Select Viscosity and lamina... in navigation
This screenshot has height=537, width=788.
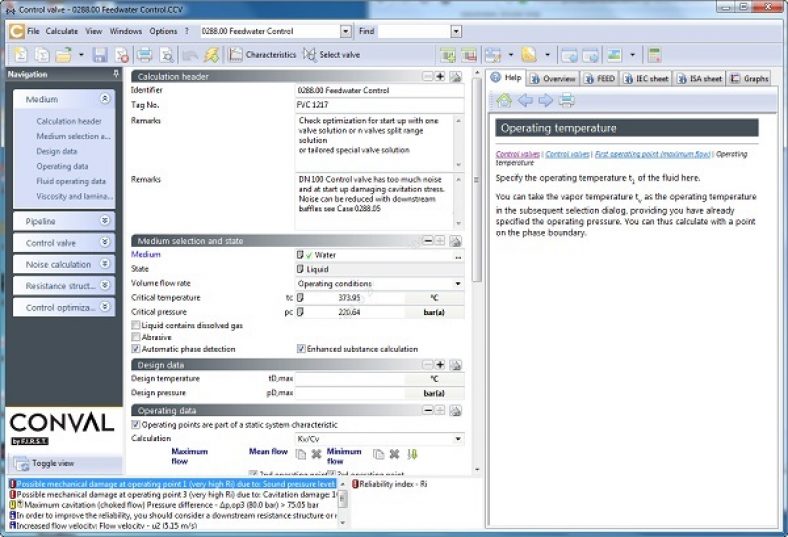[74, 196]
